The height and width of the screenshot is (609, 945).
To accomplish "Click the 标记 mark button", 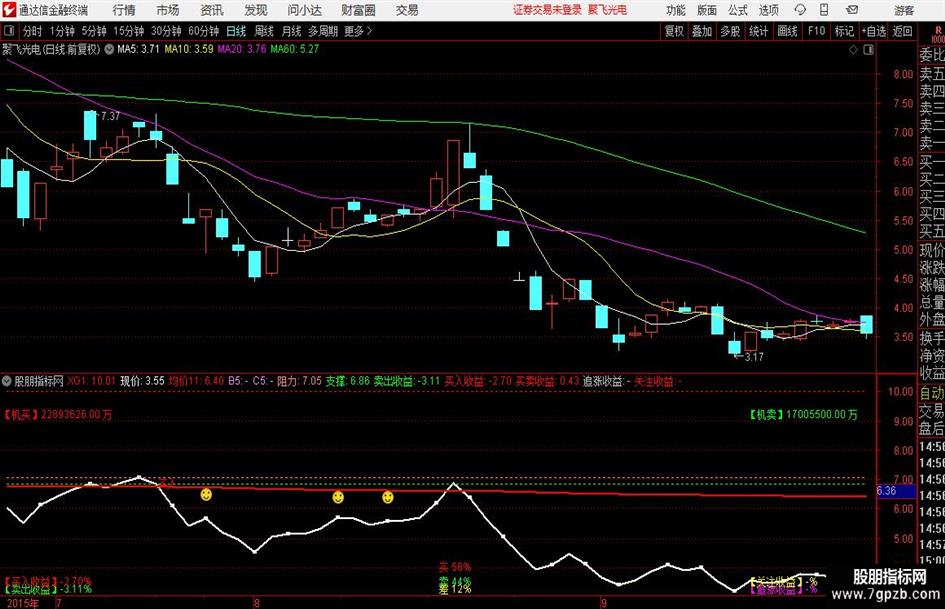I will coord(844,31).
